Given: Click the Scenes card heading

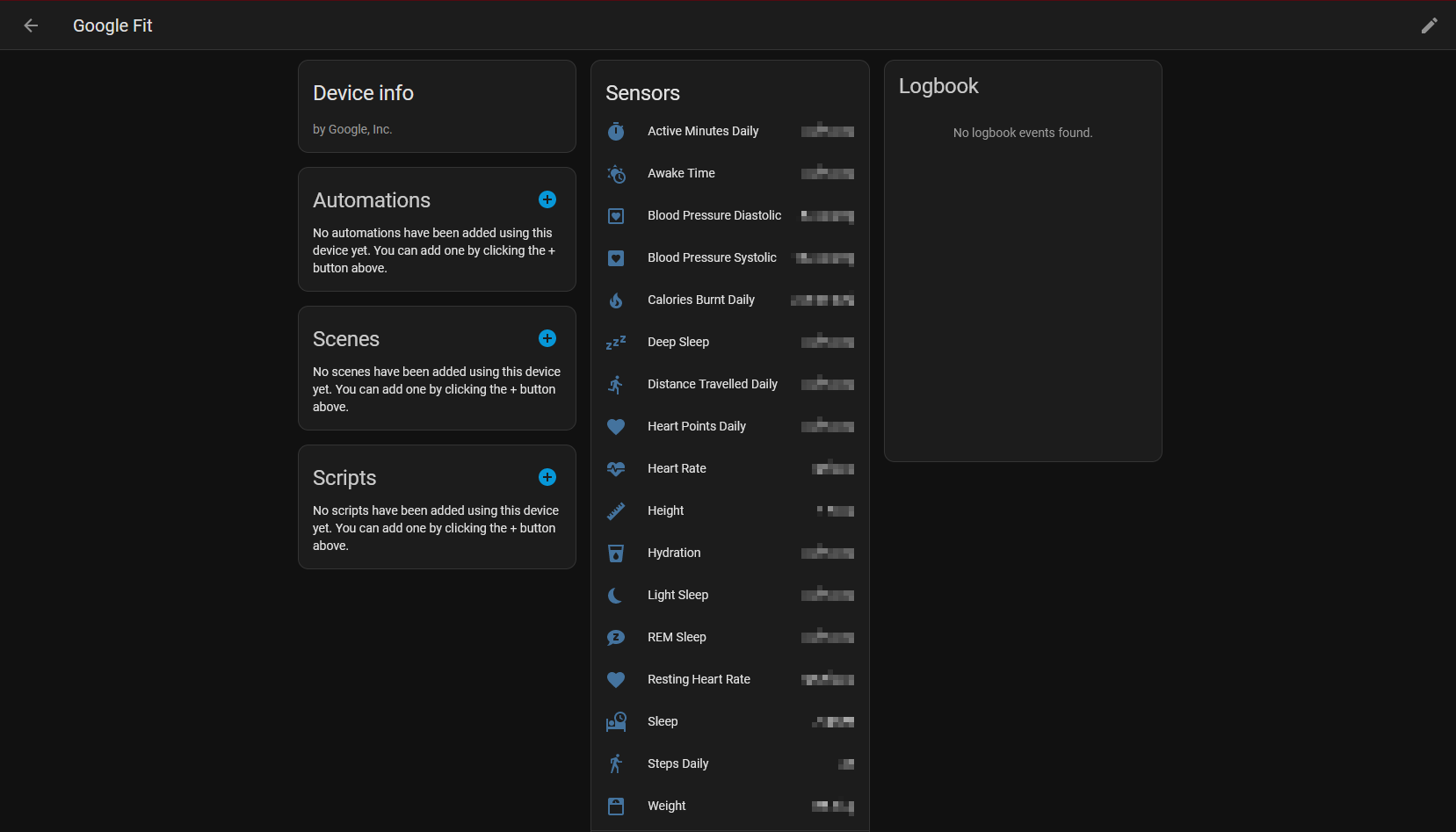Looking at the screenshot, I should [346, 339].
